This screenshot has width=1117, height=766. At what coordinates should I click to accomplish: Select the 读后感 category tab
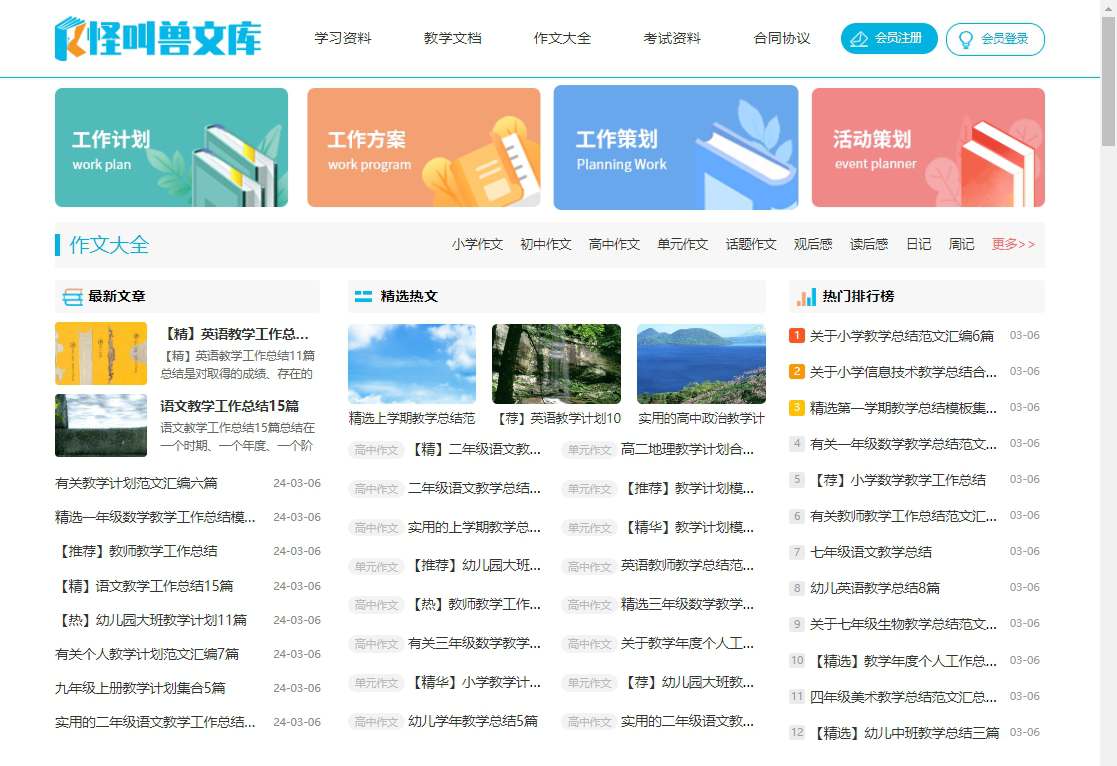click(868, 244)
